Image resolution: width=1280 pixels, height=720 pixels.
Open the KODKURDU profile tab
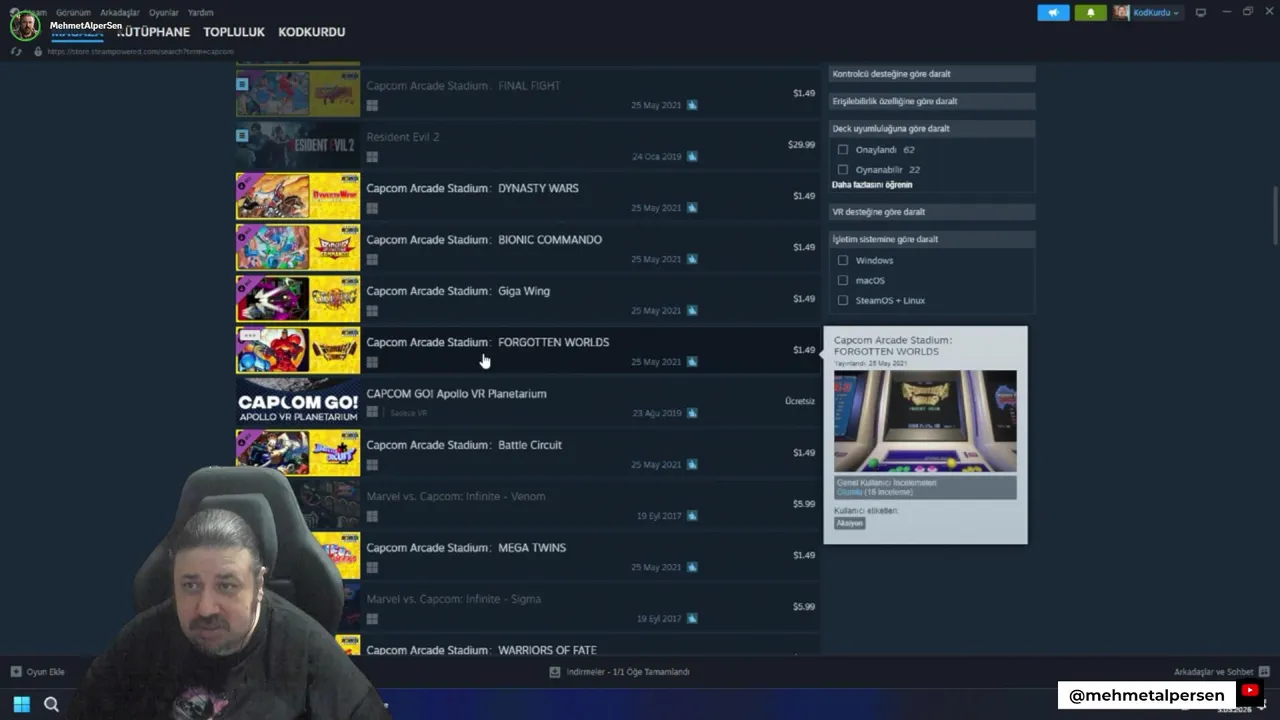pos(312,32)
